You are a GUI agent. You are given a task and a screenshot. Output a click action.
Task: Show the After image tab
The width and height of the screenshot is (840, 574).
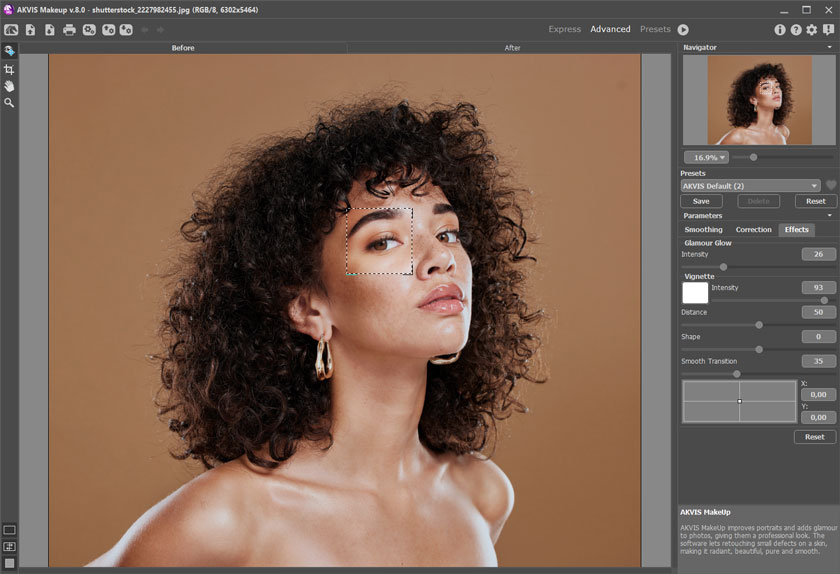[x=512, y=48]
